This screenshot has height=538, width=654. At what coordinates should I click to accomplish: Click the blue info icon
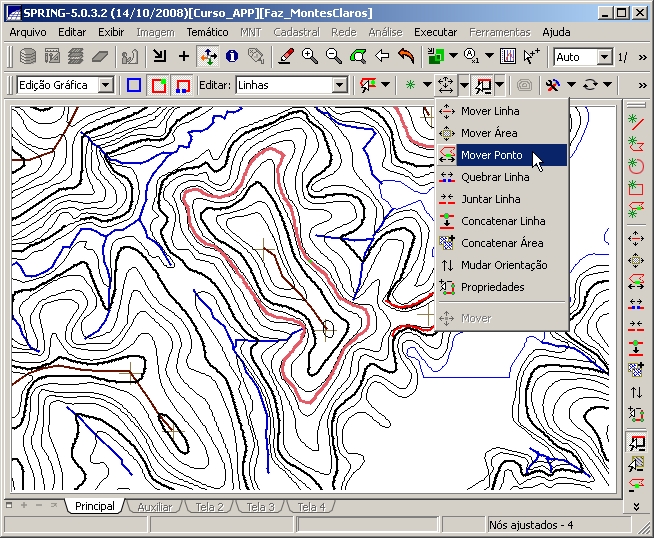click(x=232, y=57)
